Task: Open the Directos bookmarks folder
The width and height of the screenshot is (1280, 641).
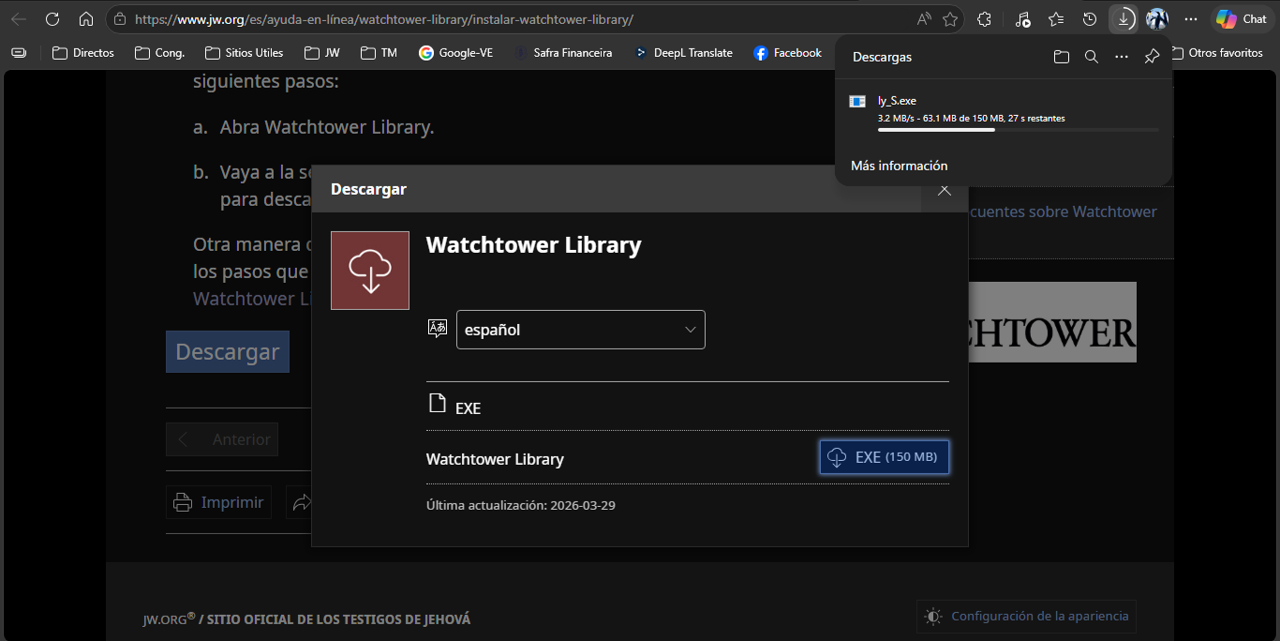Action: (83, 52)
